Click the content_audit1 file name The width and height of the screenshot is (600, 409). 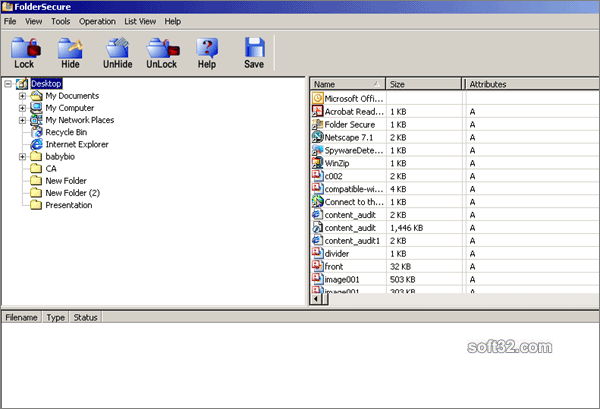click(x=352, y=241)
